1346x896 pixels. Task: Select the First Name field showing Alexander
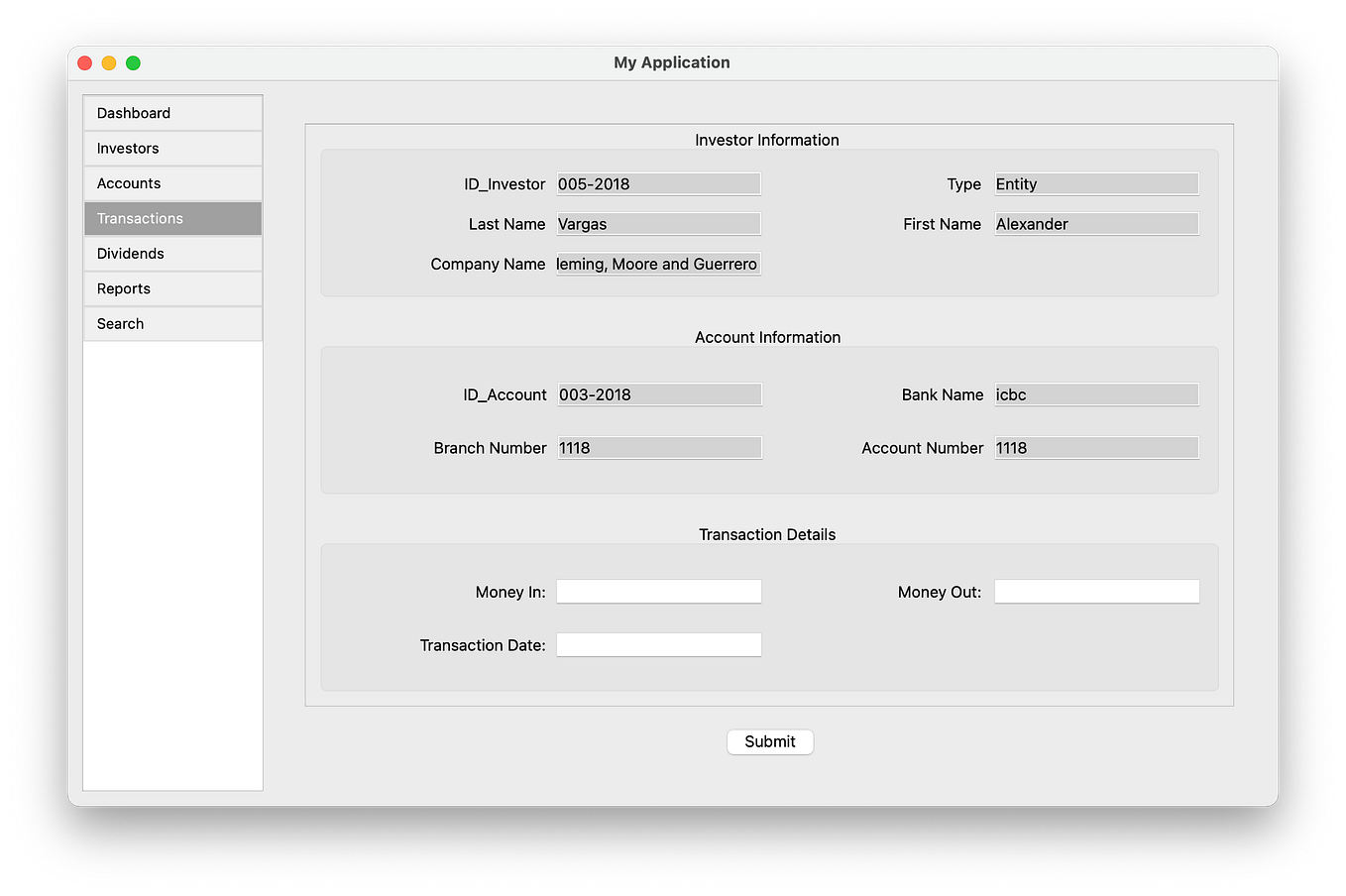pos(1096,224)
